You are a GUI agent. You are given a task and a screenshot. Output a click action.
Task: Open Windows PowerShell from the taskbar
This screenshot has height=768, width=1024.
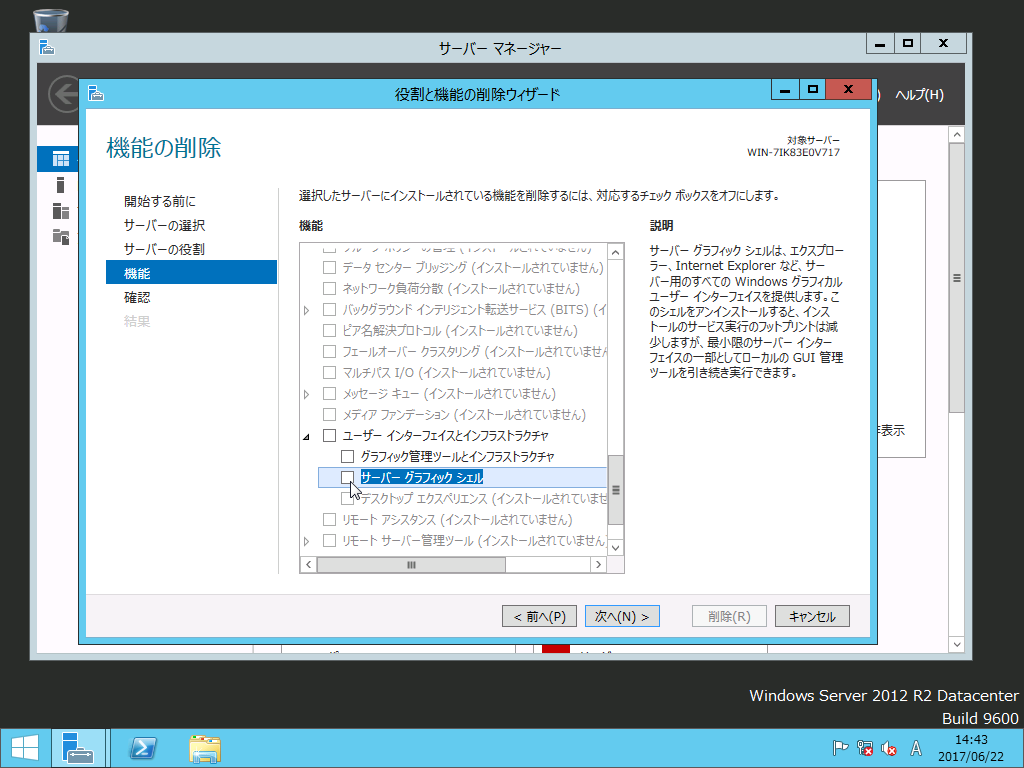coord(142,748)
